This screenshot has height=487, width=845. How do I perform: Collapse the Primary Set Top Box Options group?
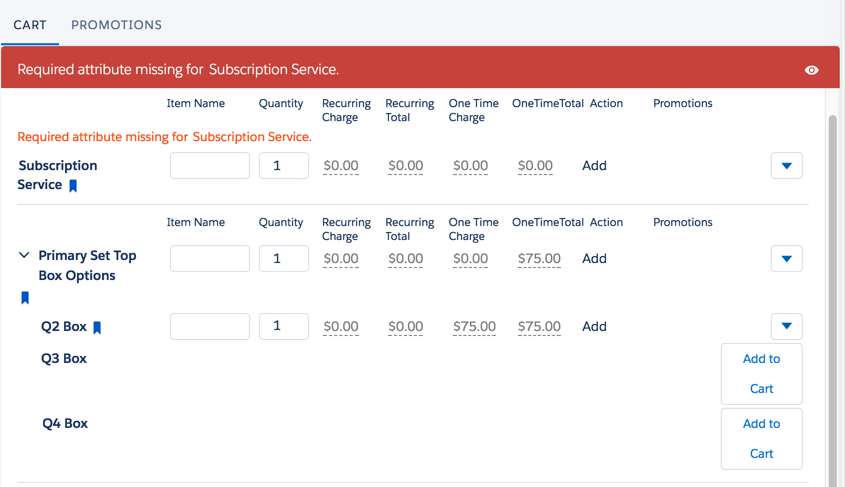click(x=24, y=255)
